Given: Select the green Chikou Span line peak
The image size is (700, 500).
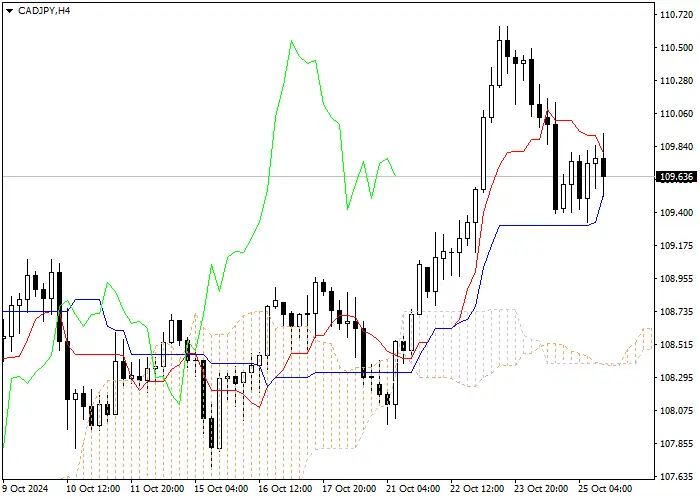Looking at the screenshot, I should tap(292, 41).
